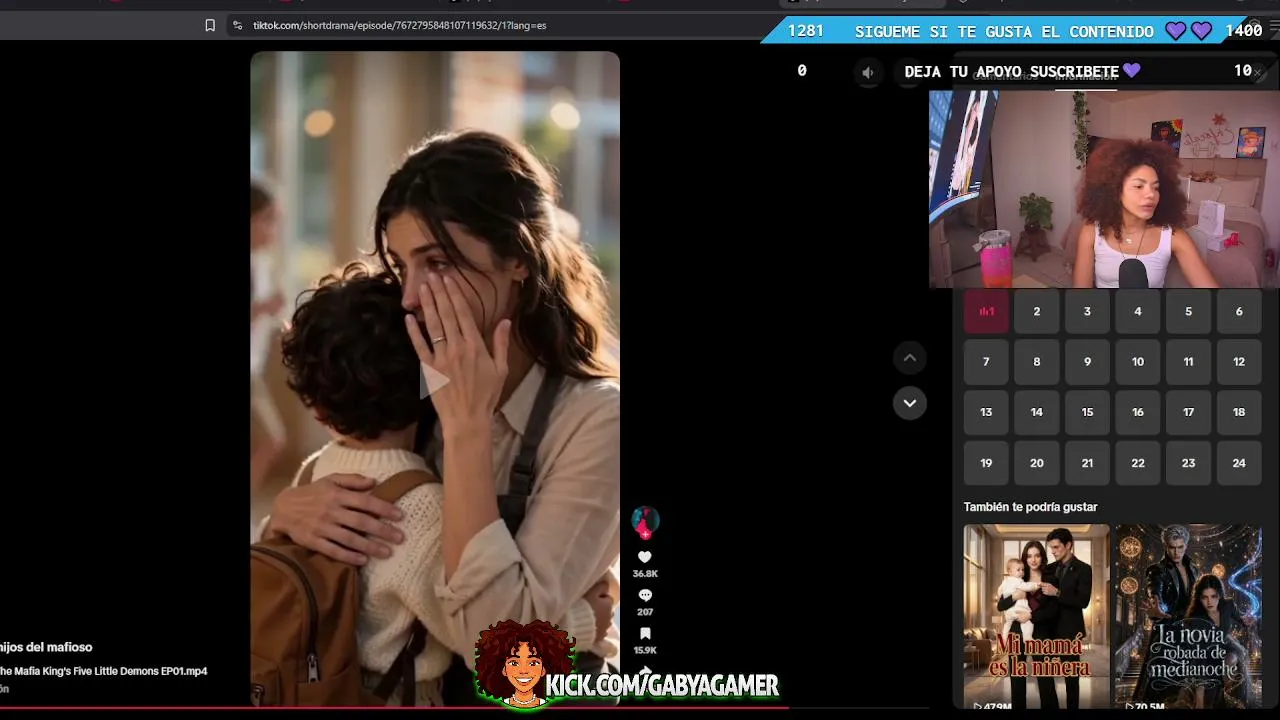
Task: Play episode 15 from the list
Action: tap(1087, 412)
